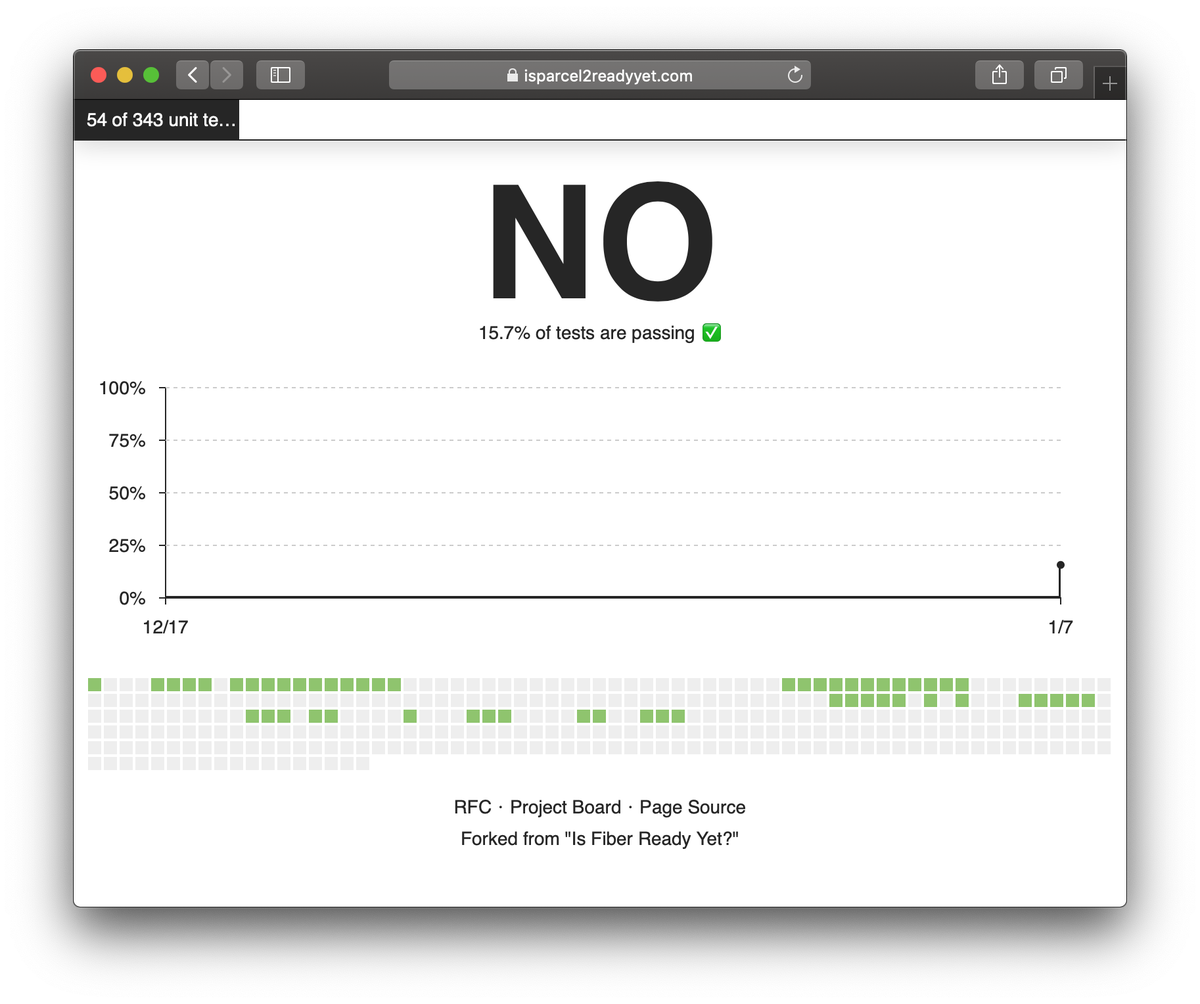The image size is (1200, 1004).
Task: Click the first green test square
Action: [x=95, y=684]
